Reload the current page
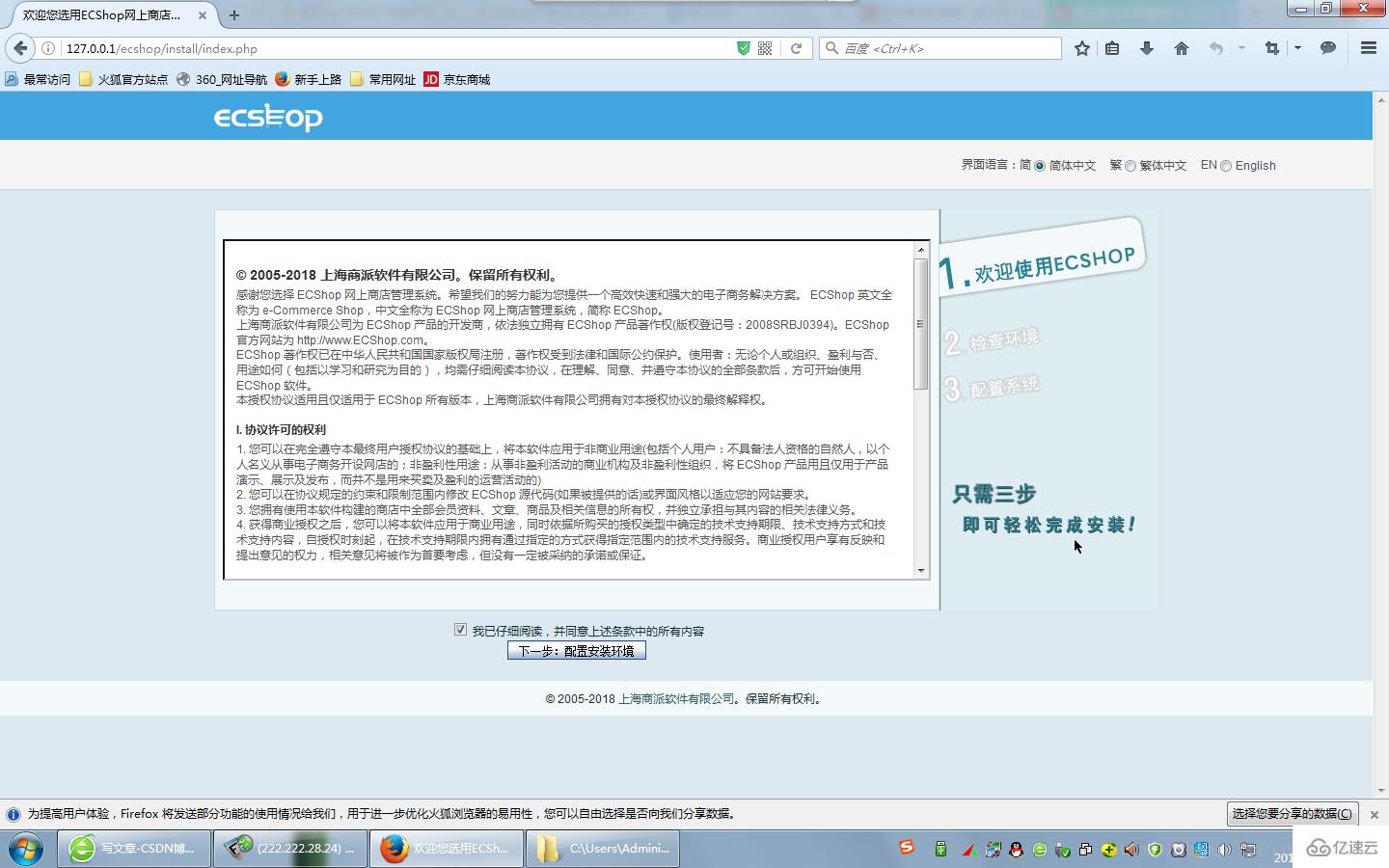Viewport: 1389px width, 868px height. (796, 48)
